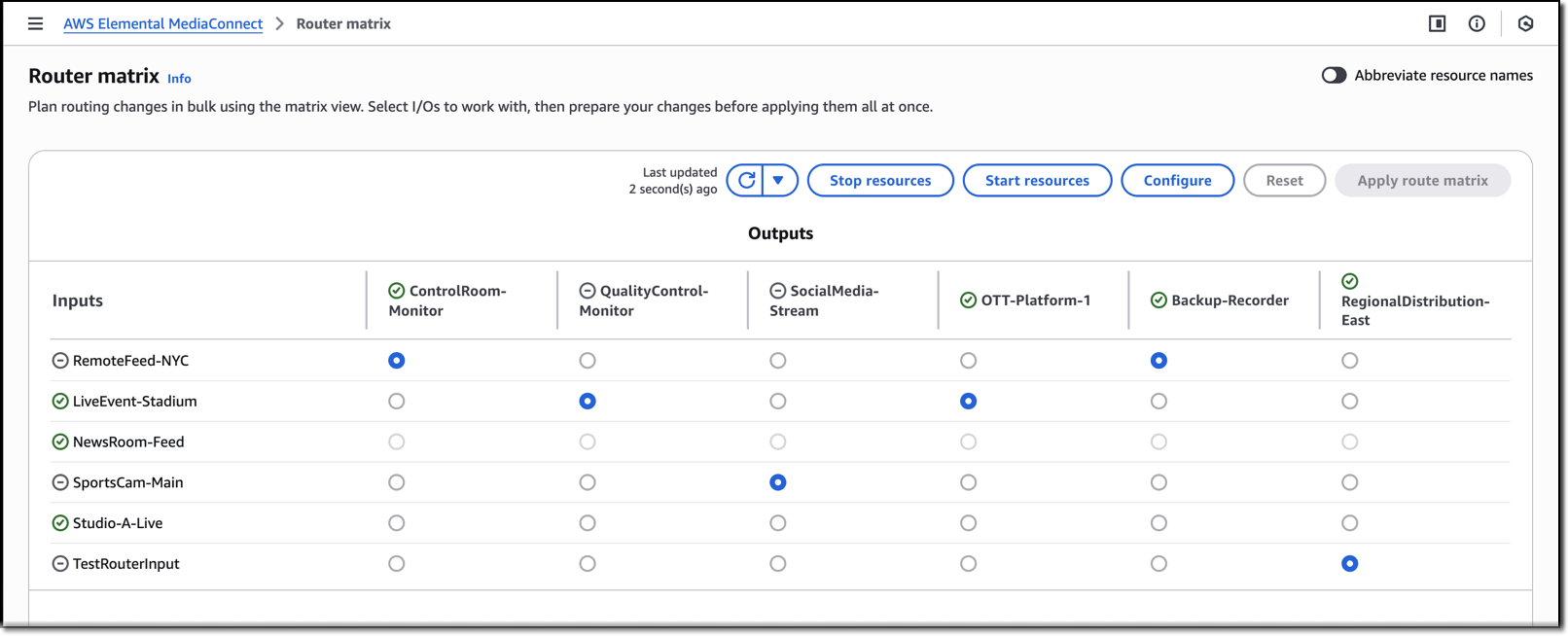Screen dimensions: 1568x636
Task: Click the Start resources button
Action: point(1037,180)
